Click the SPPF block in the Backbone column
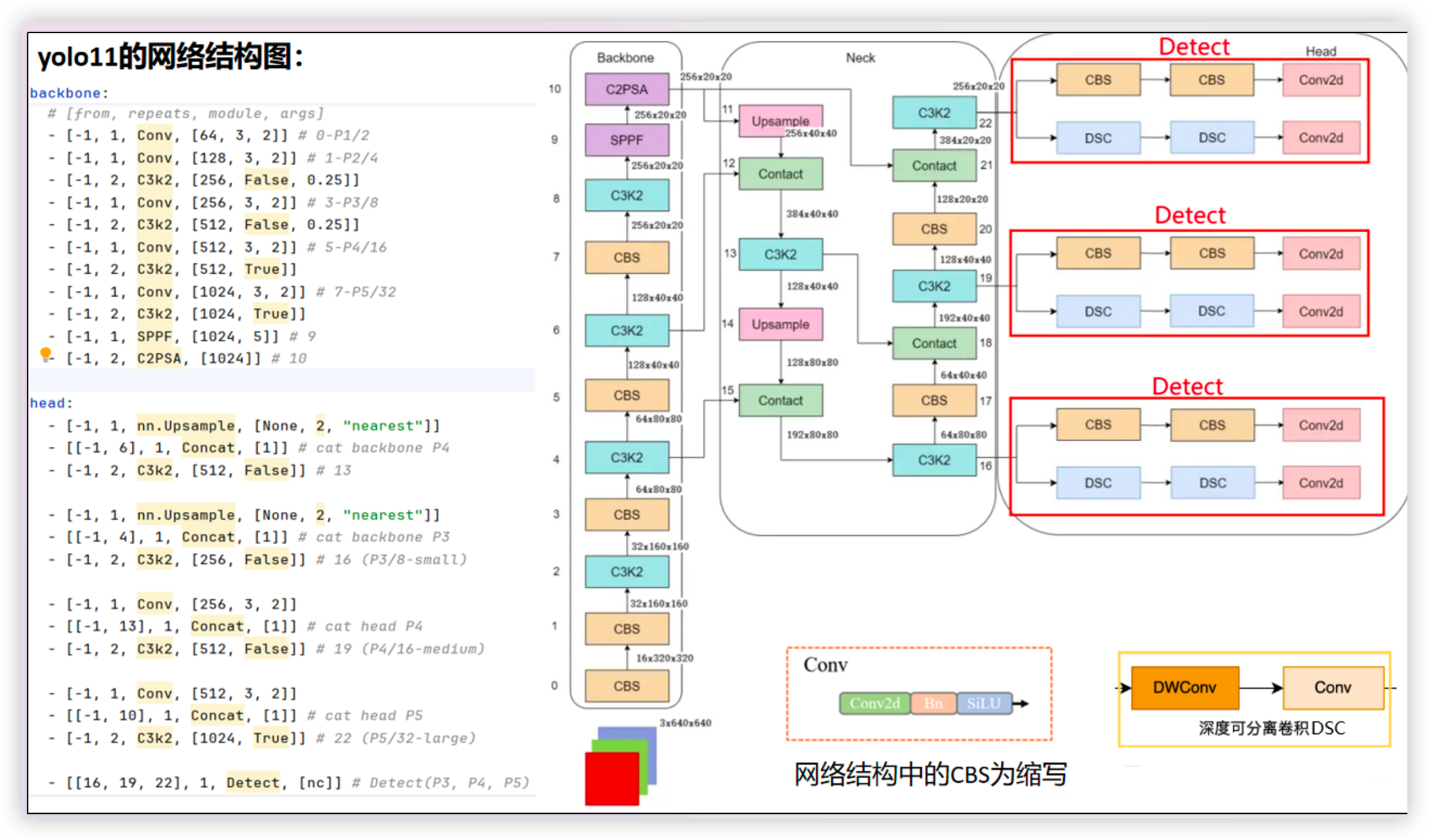This screenshot has width=1429, height=840. [626, 140]
